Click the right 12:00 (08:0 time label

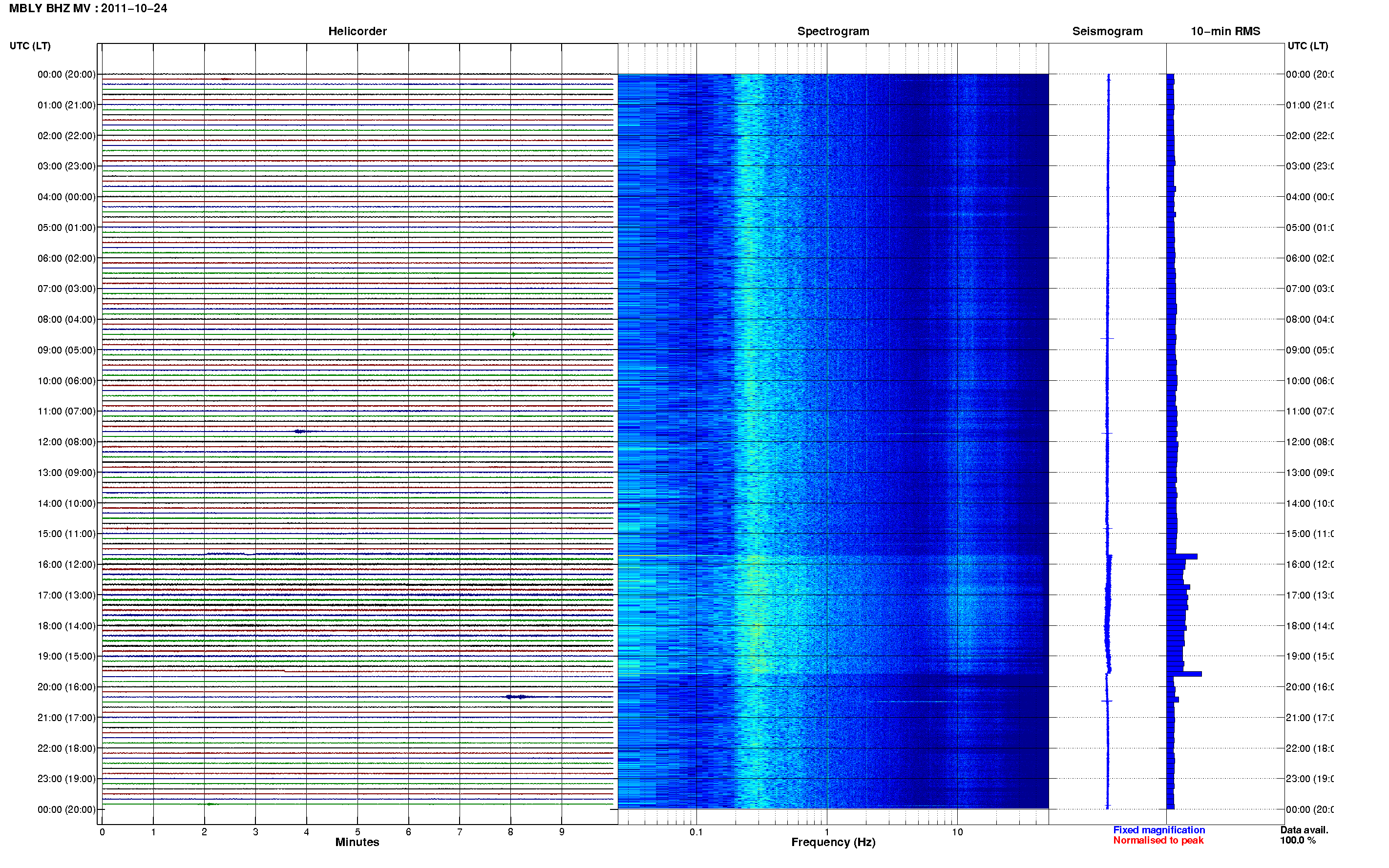click(x=1310, y=442)
